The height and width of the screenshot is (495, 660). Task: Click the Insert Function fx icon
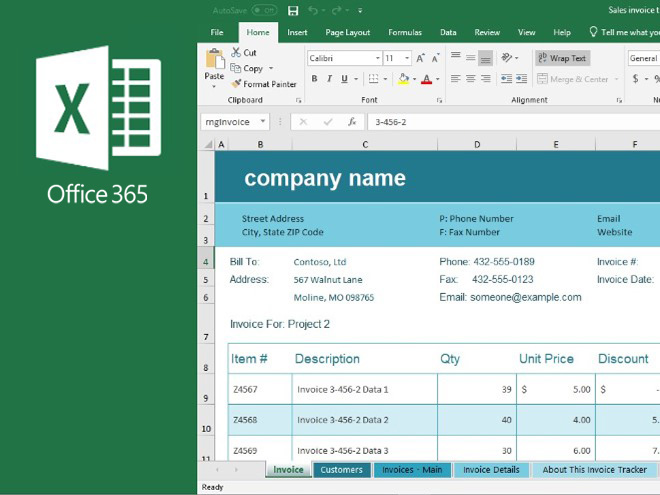pyautogui.click(x=352, y=122)
